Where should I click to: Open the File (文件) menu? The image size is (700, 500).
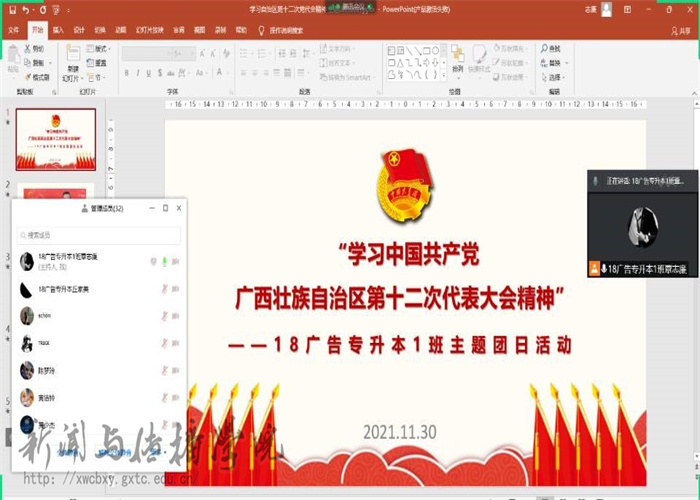coord(14,30)
